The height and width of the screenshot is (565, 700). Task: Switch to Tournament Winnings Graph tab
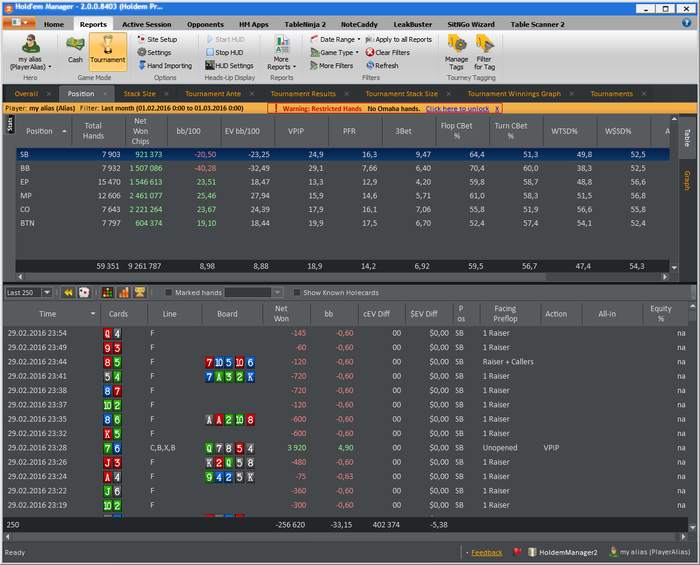(514, 94)
